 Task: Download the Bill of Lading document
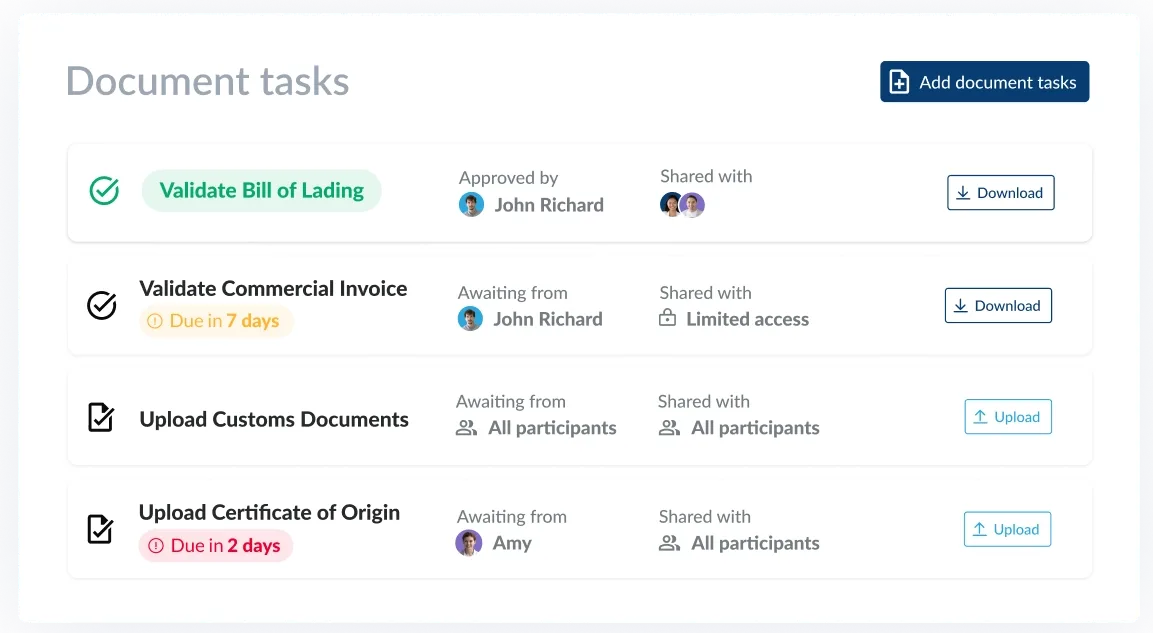pyautogui.click(x=1001, y=193)
